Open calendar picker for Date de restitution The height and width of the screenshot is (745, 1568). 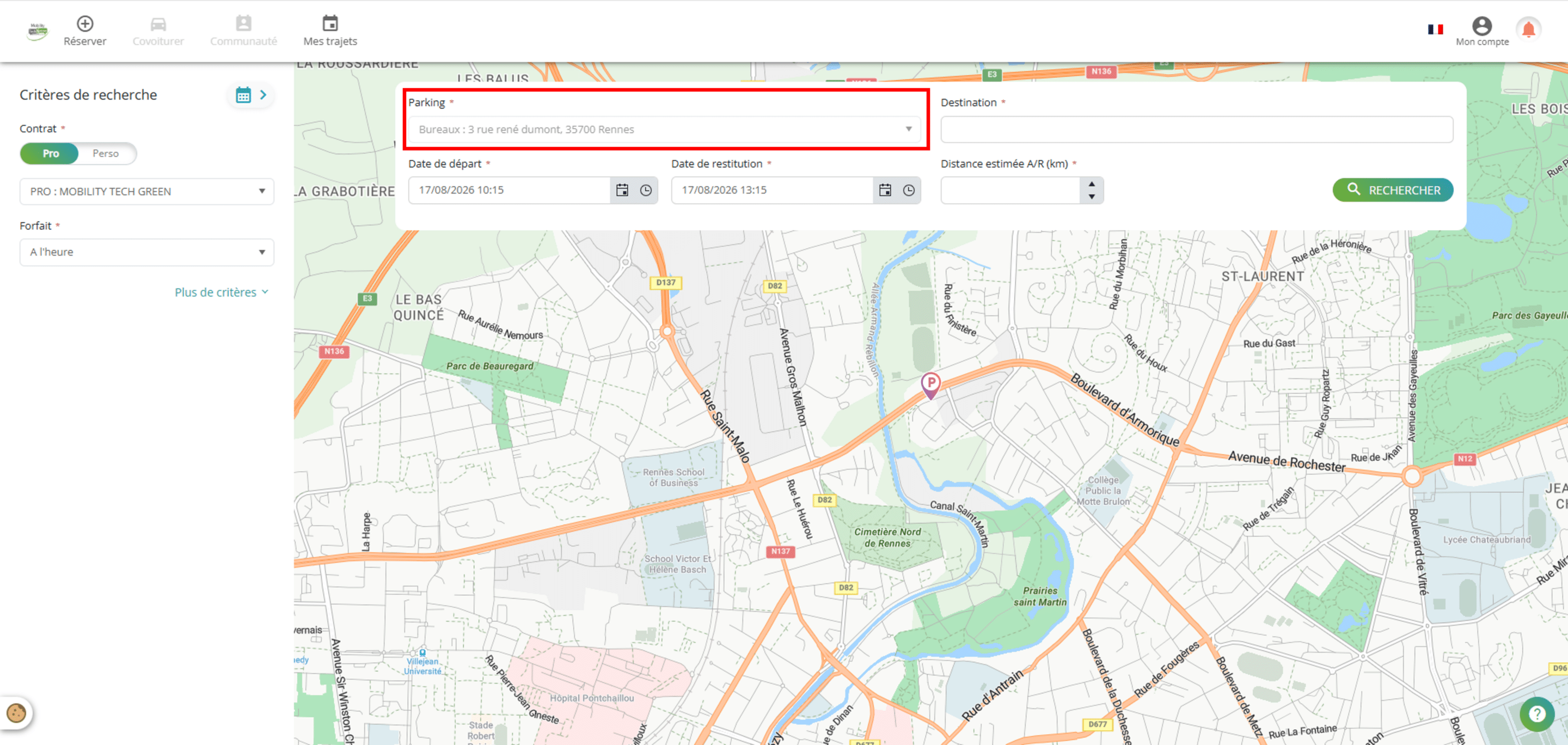(x=884, y=191)
